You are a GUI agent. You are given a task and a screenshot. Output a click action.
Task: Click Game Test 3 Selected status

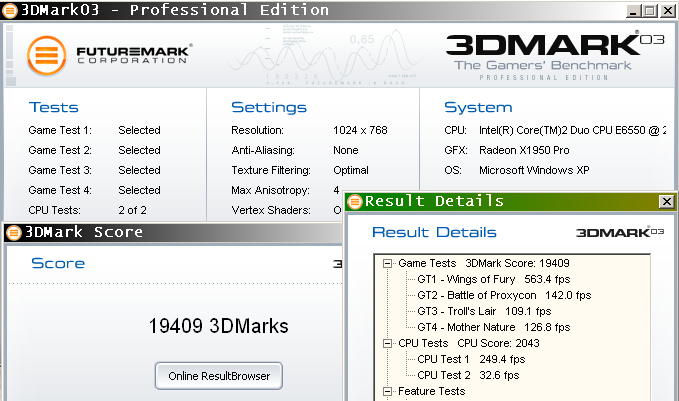[x=139, y=170]
